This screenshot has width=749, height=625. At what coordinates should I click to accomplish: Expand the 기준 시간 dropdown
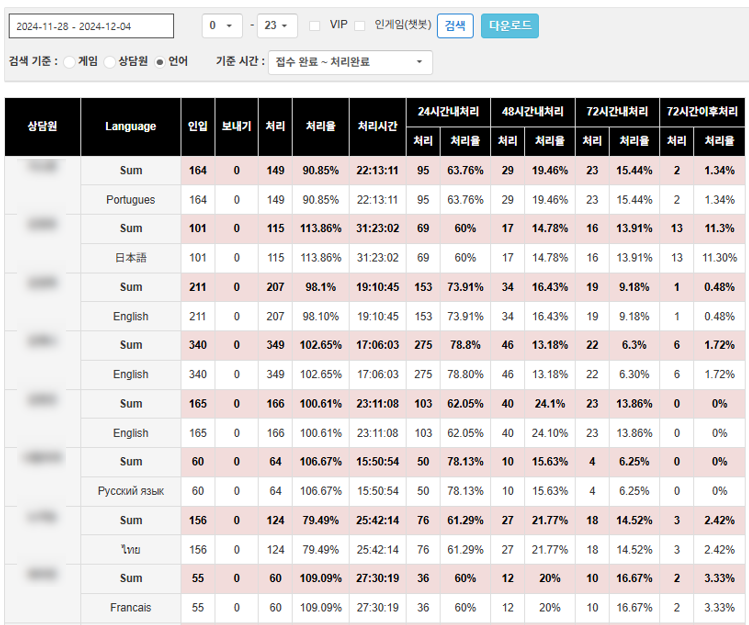click(350, 62)
